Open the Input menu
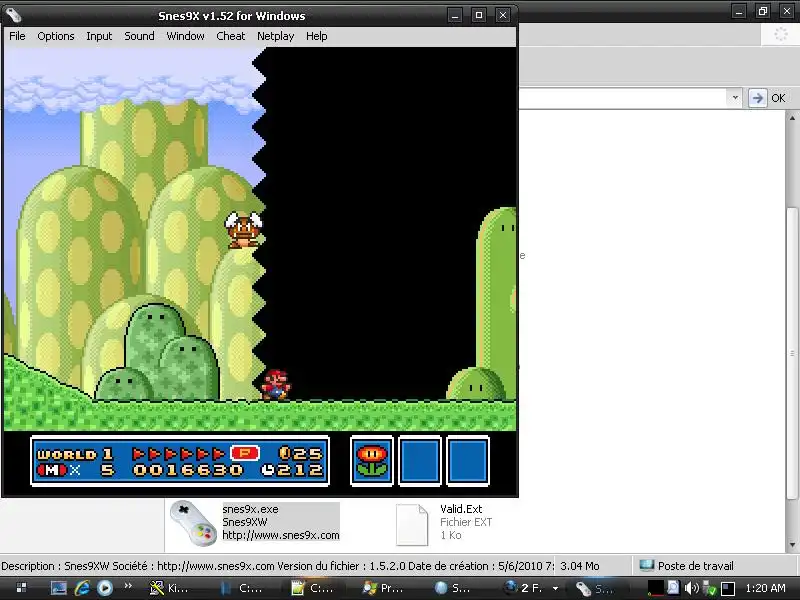 pyautogui.click(x=99, y=36)
